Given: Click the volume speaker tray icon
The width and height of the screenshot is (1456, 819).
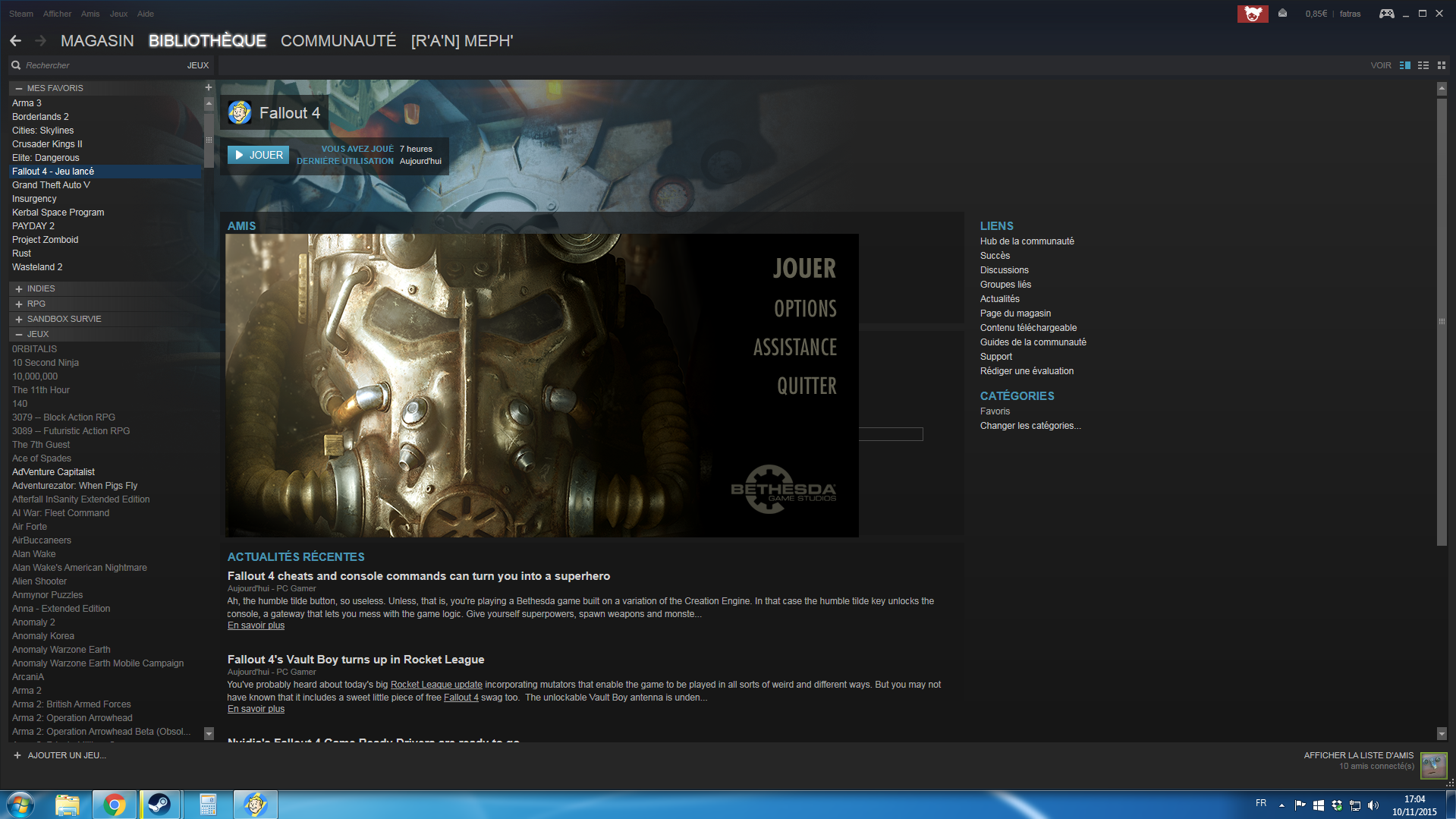Looking at the screenshot, I should (1373, 805).
